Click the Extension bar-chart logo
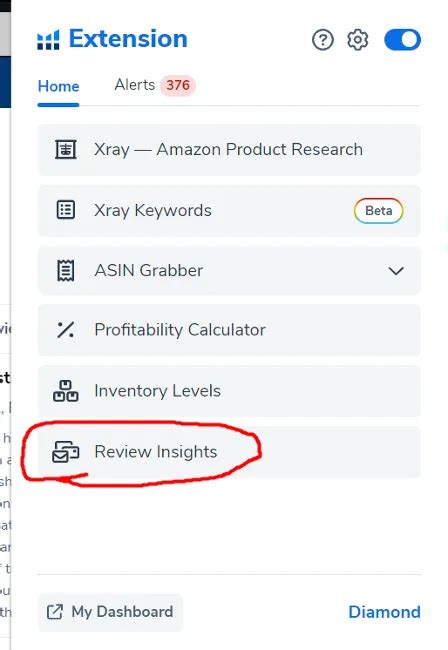The height and width of the screenshot is (650, 448). click(48, 40)
